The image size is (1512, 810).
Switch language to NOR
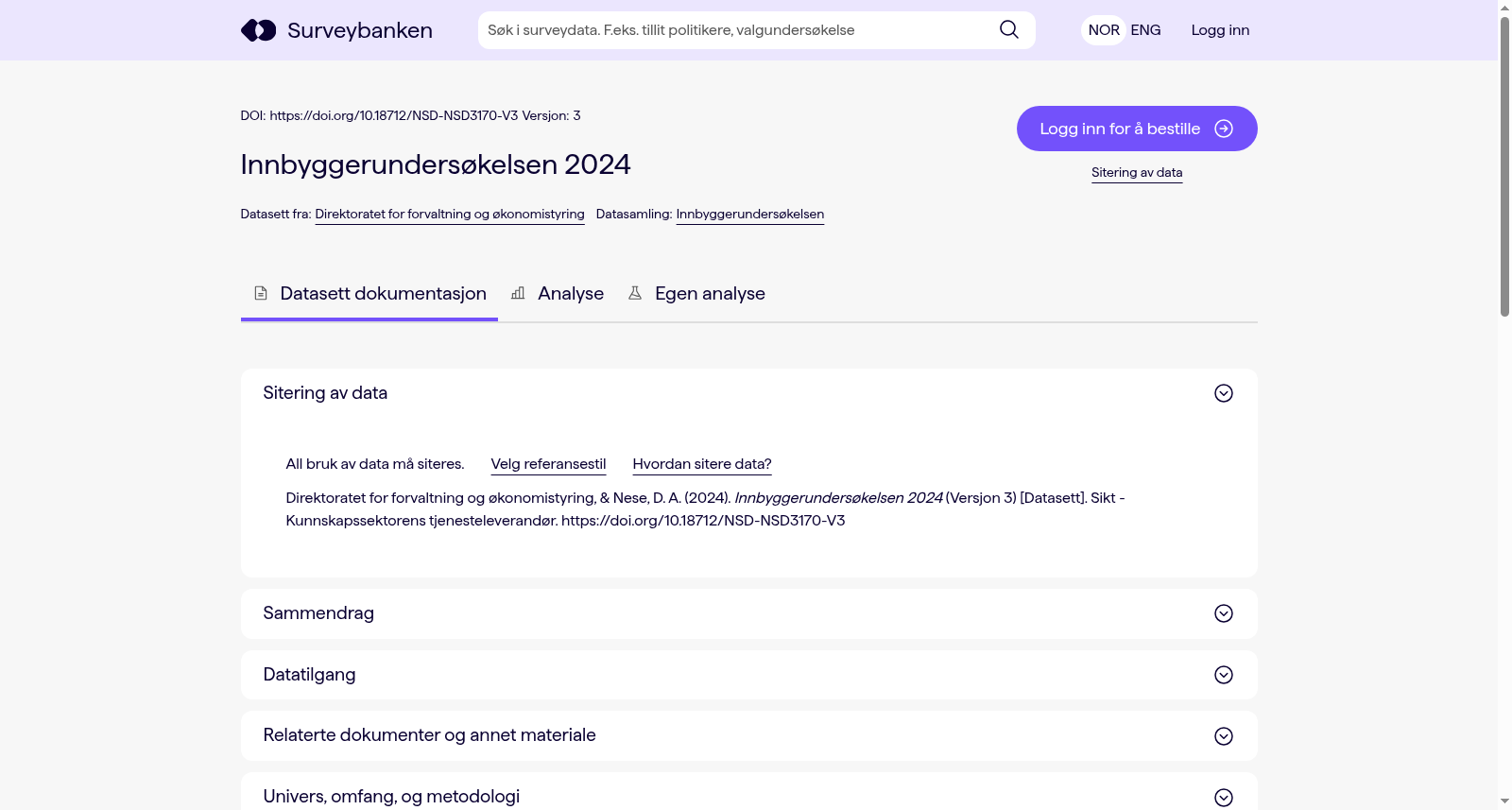(1104, 30)
